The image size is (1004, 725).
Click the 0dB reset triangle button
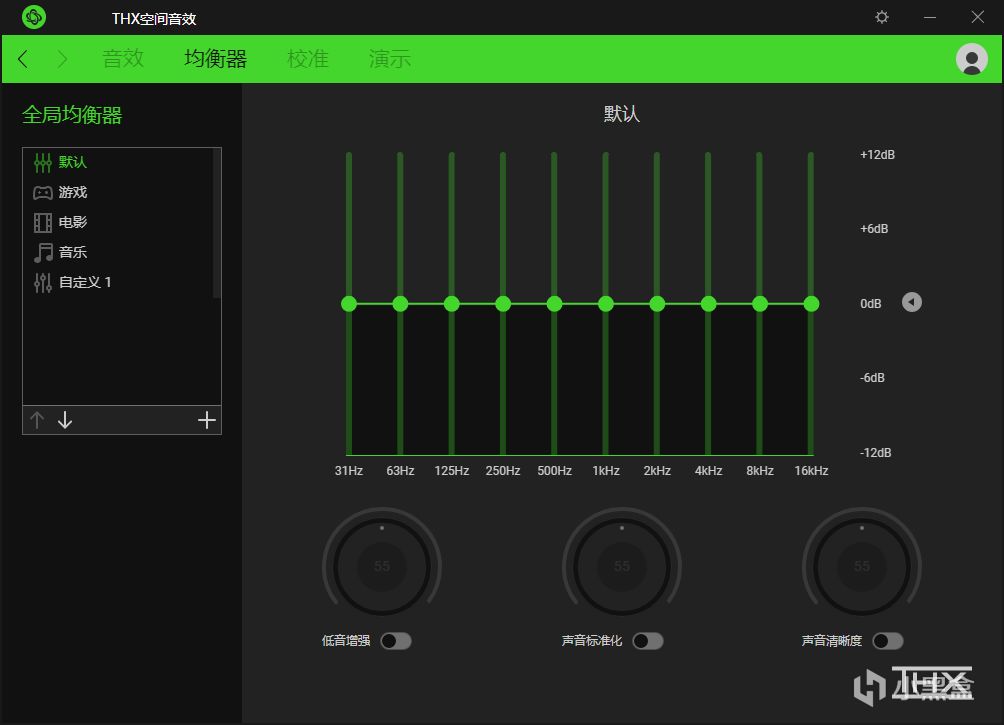point(911,302)
